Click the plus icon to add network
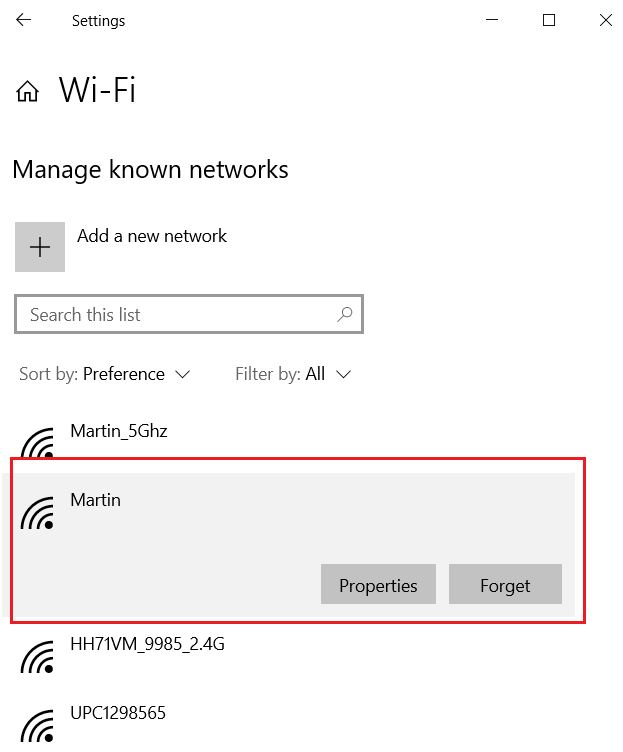Screen dimensions: 623x752 tap(40, 247)
